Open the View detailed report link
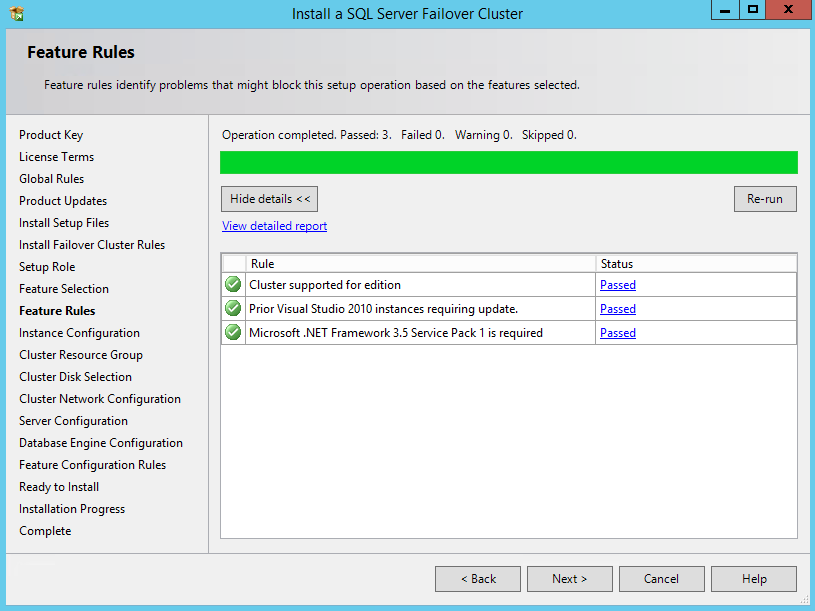 point(274,226)
